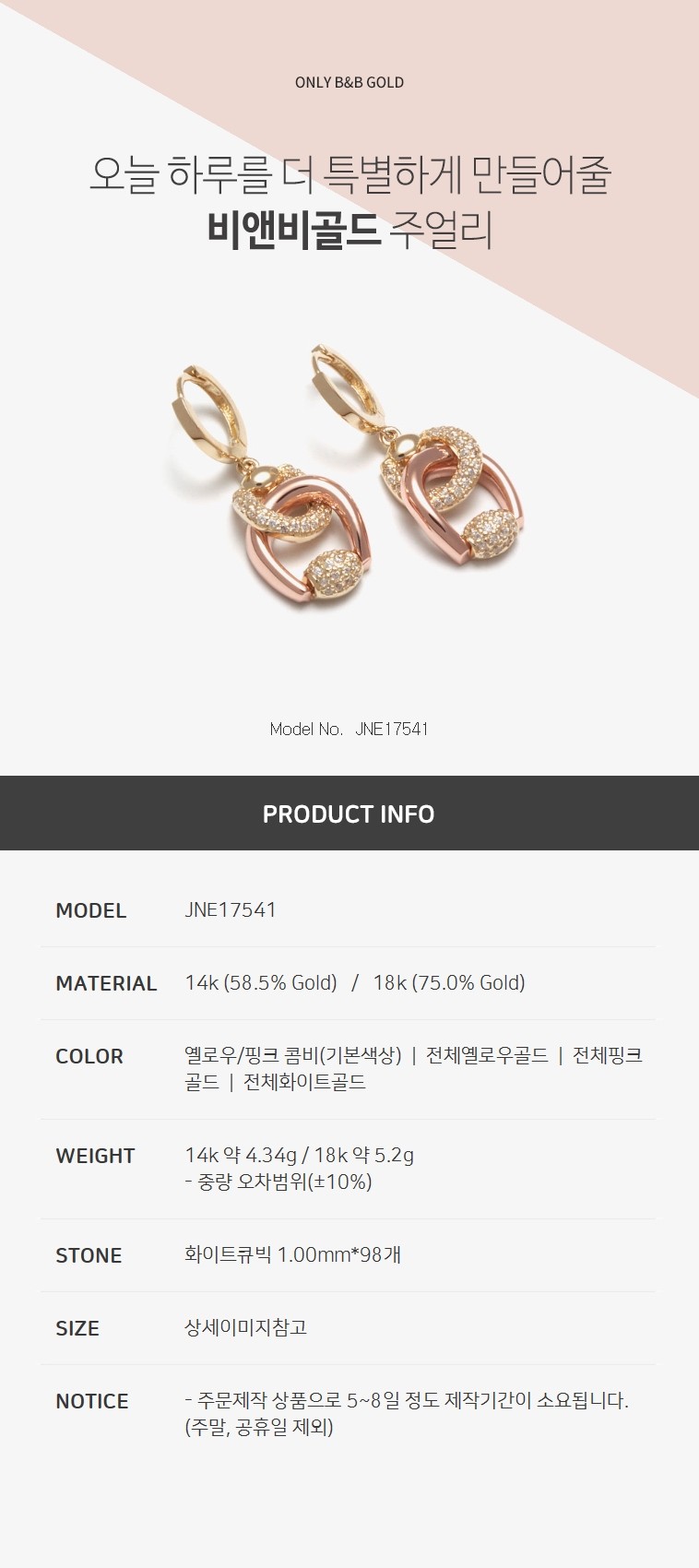Image resolution: width=699 pixels, height=1568 pixels.
Task: Click the 화이트큐빅 1.00mm*98개 stone value
Action: click(x=293, y=1254)
